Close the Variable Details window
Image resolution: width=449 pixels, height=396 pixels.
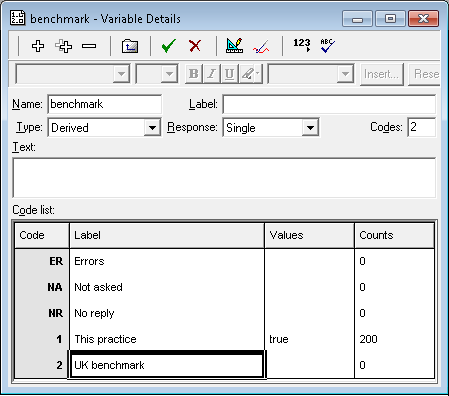tap(423, 19)
